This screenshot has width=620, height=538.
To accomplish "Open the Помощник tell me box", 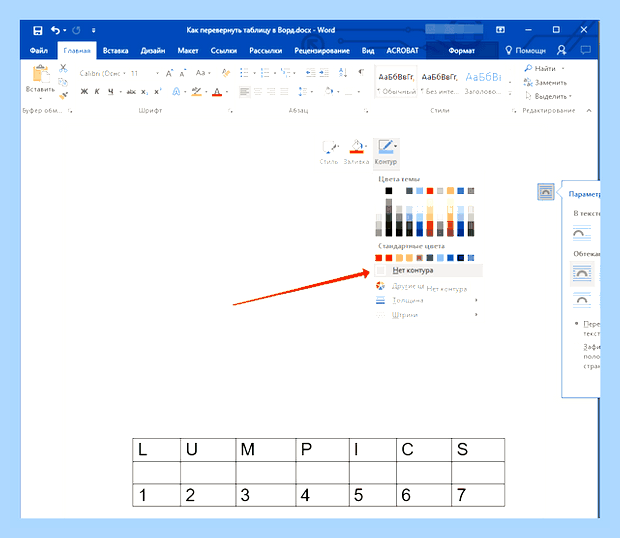I will (525, 51).
